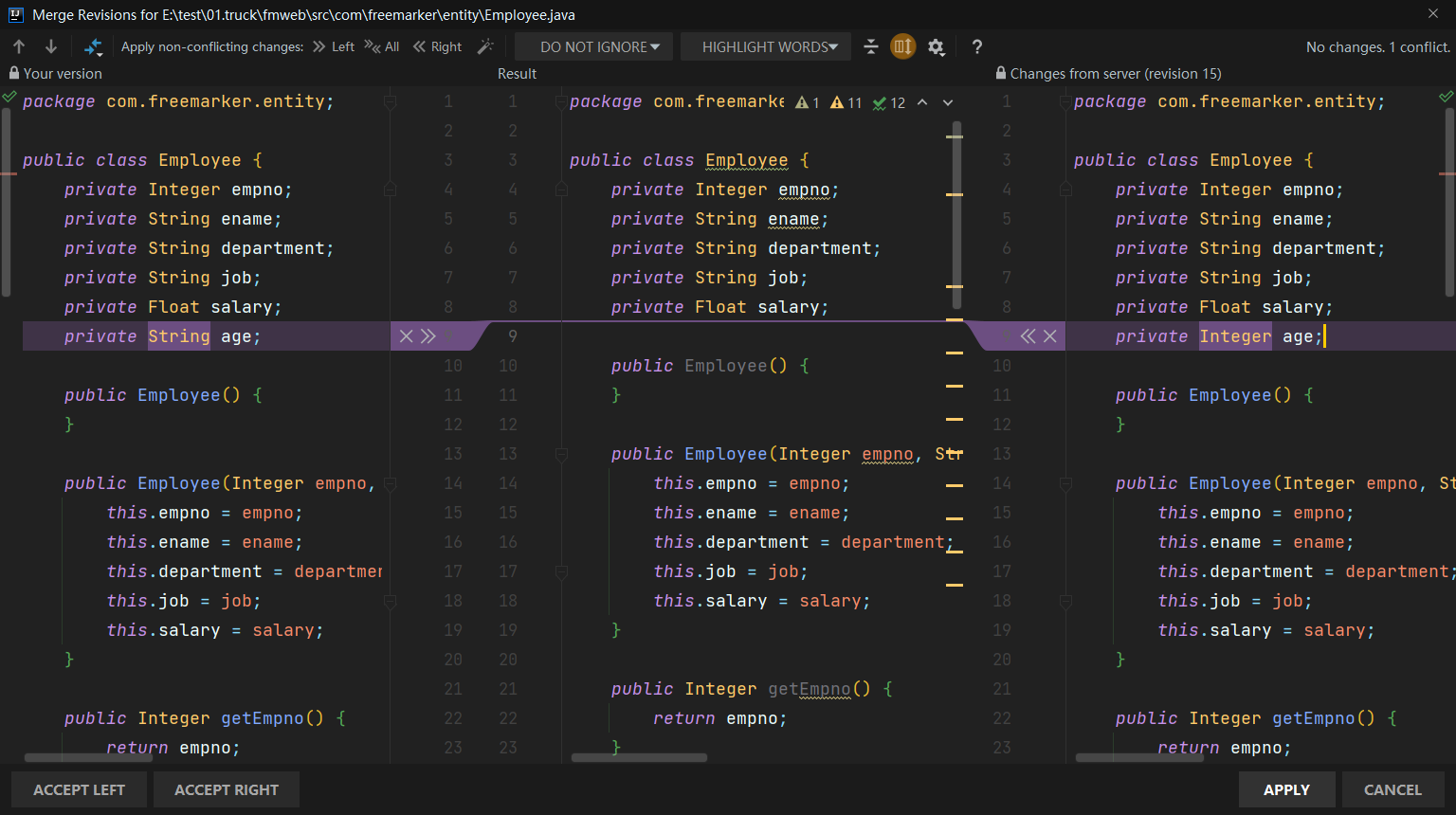The image size is (1456, 815).
Task: Open compare contents arrows dropdown icon
Action: coord(93,46)
